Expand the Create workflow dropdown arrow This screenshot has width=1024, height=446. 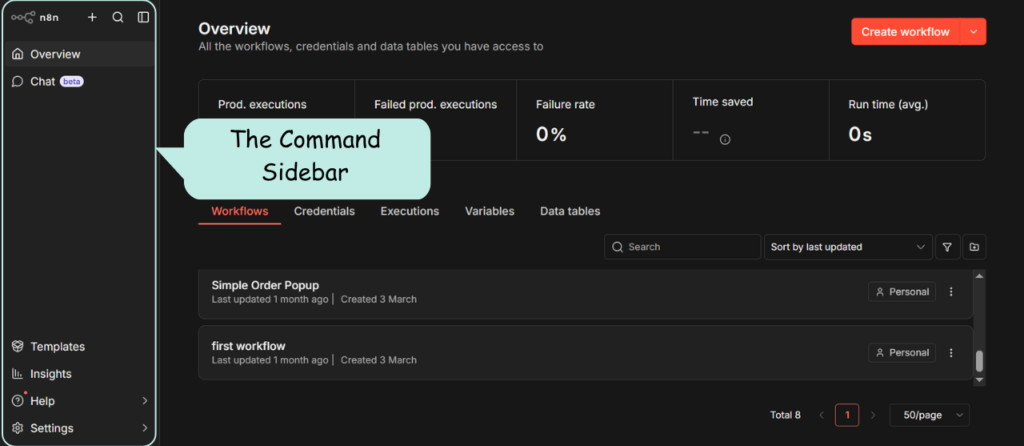[x=973, y=32]
